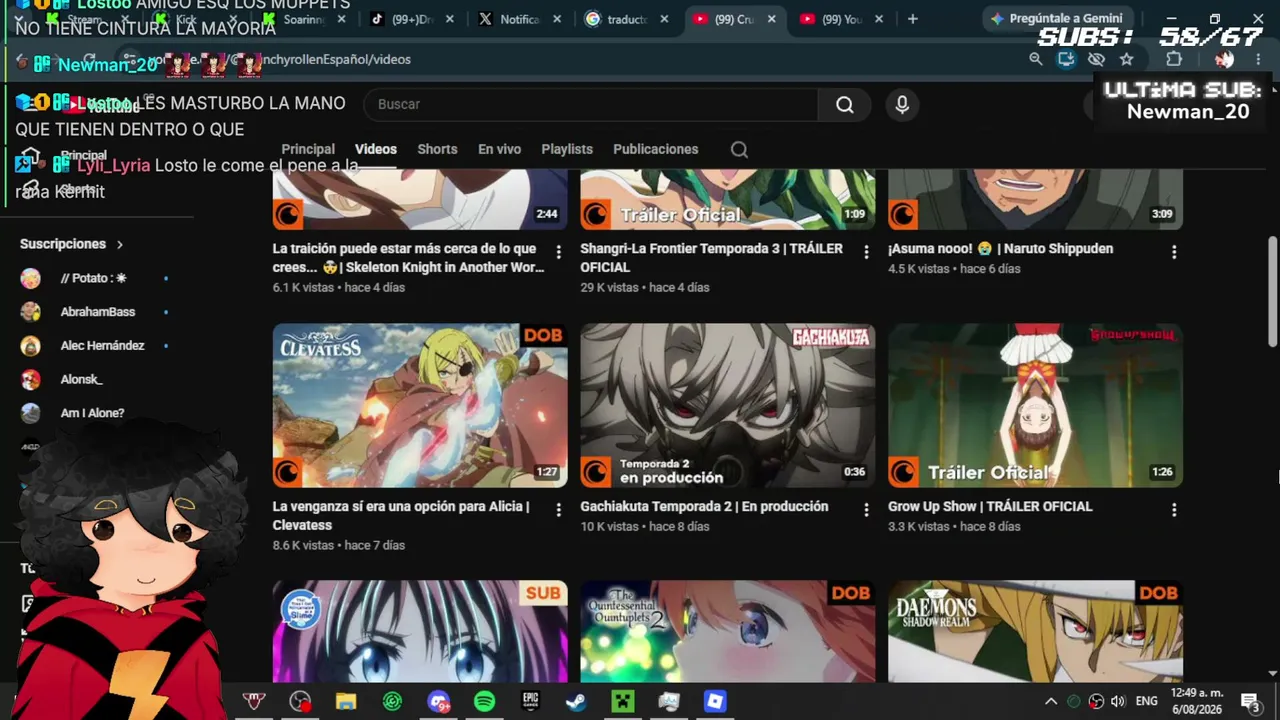Play the Grow Up Show thumbnail
This screenshot has height=720, width=1280.
(1035, 405)
